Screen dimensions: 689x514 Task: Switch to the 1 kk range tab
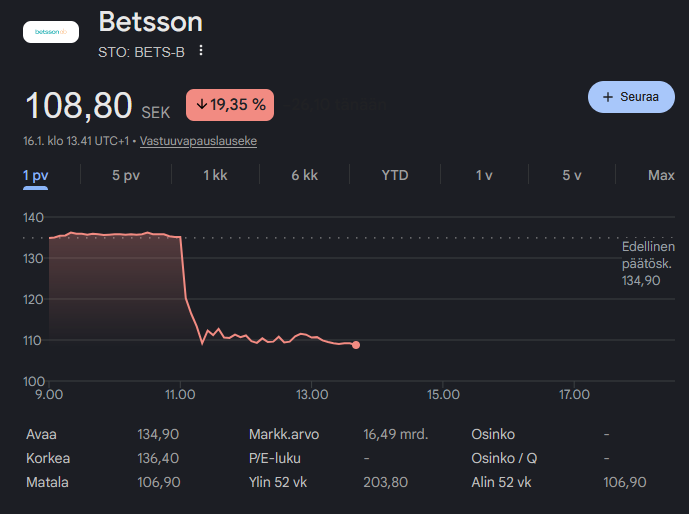click(215, 175)
